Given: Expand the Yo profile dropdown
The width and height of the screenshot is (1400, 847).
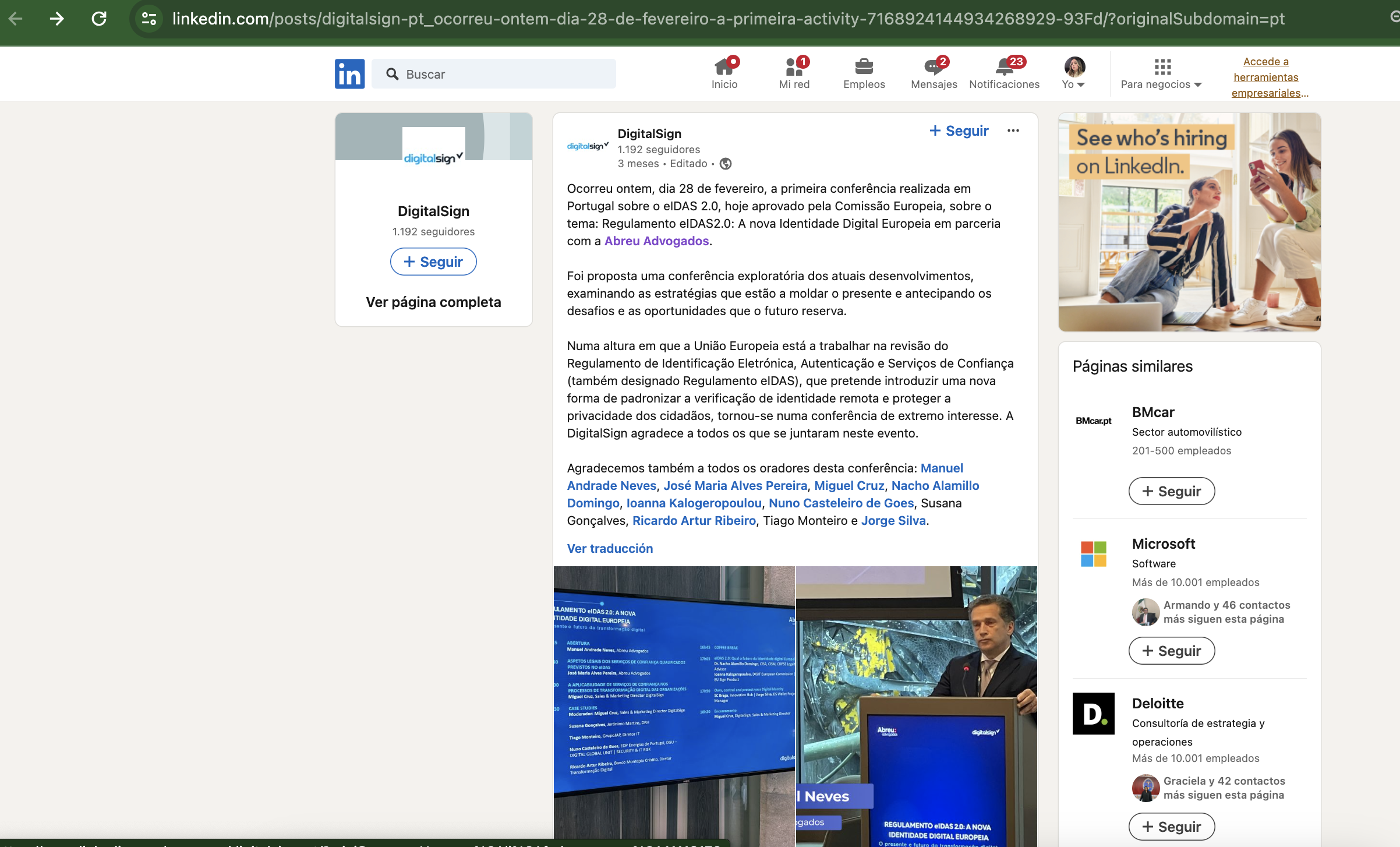Looking at the screenshot, I should click(x=1074, y=74).
